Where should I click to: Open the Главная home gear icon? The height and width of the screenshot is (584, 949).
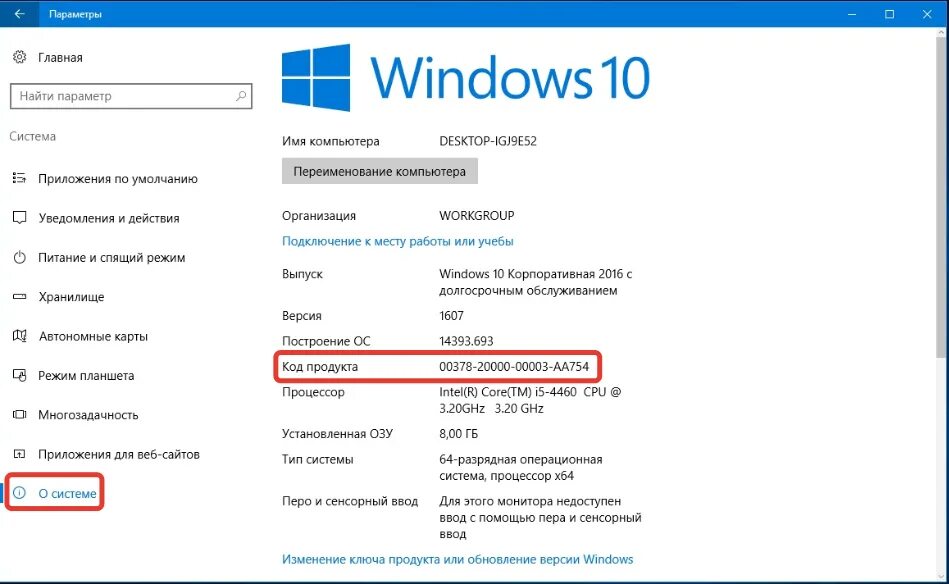tap(19, 57)
